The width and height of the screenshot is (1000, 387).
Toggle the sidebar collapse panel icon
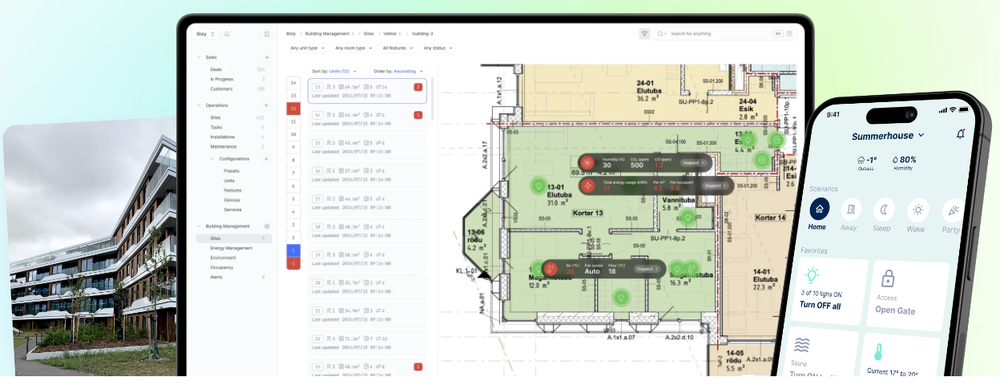tap(267, 34)
